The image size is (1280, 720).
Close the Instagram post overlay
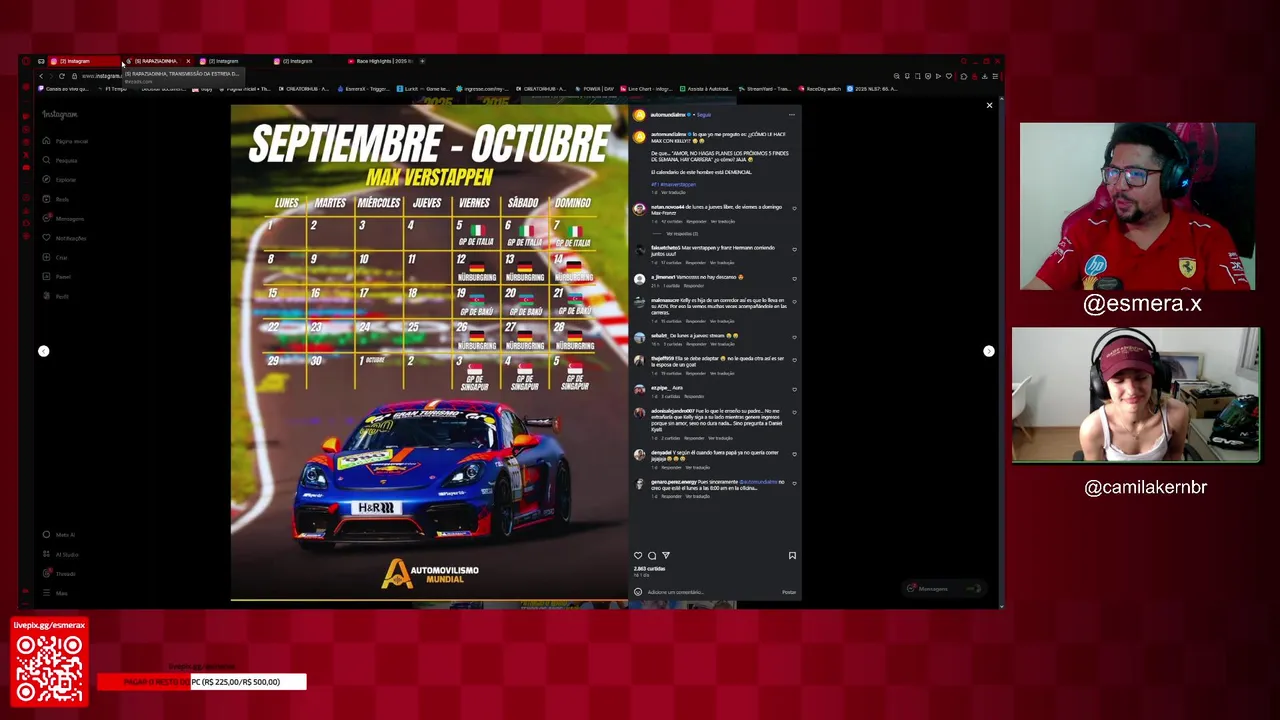pos(989,105)
